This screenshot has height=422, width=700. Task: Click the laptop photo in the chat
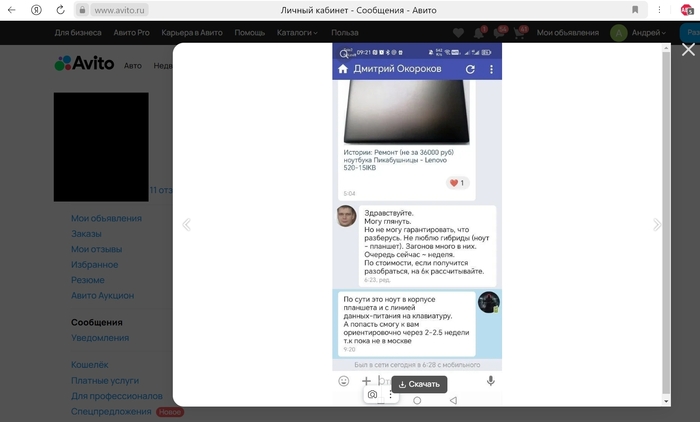tap(407, 112)
